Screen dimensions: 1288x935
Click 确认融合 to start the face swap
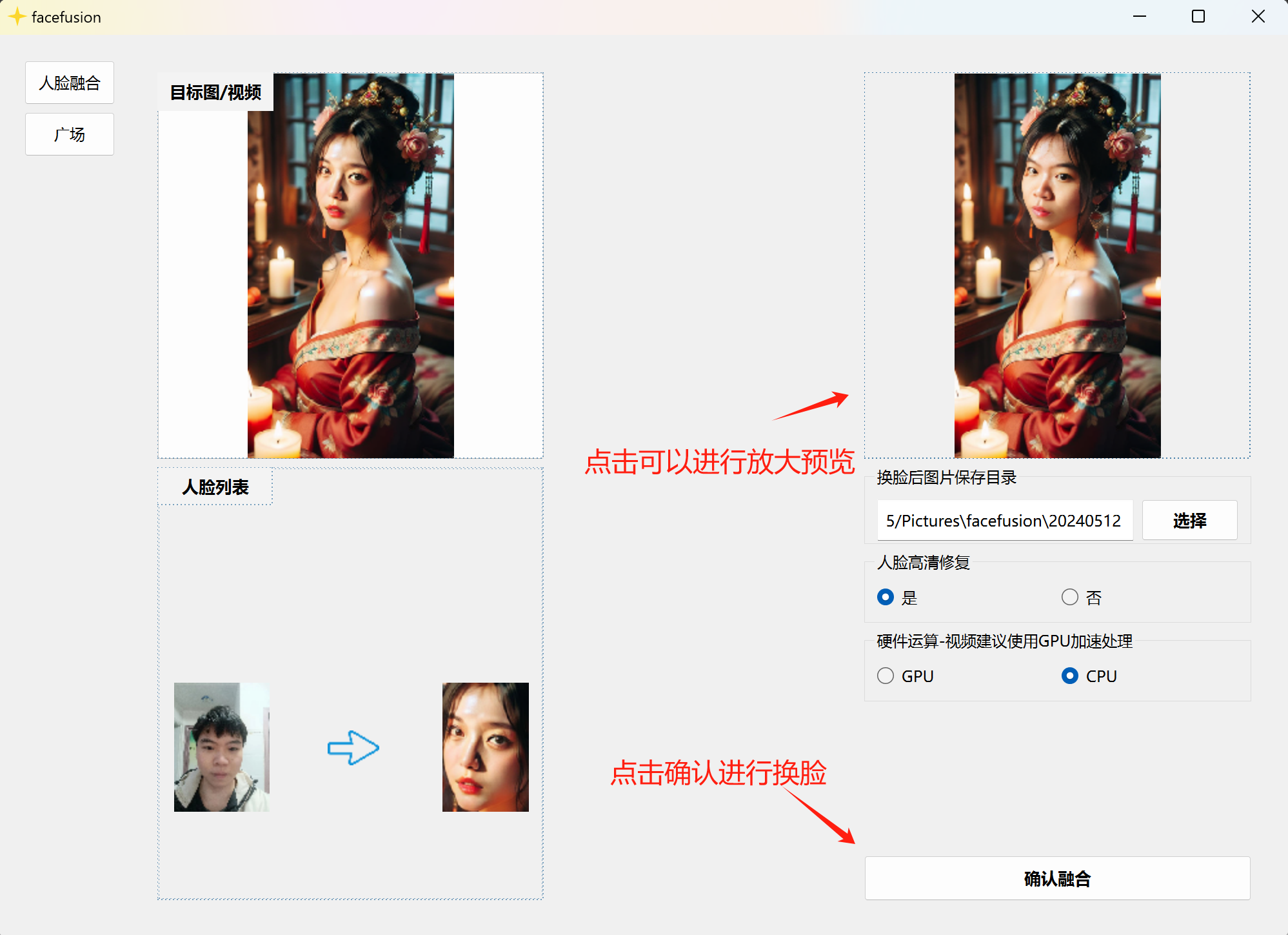[1058, 878]
